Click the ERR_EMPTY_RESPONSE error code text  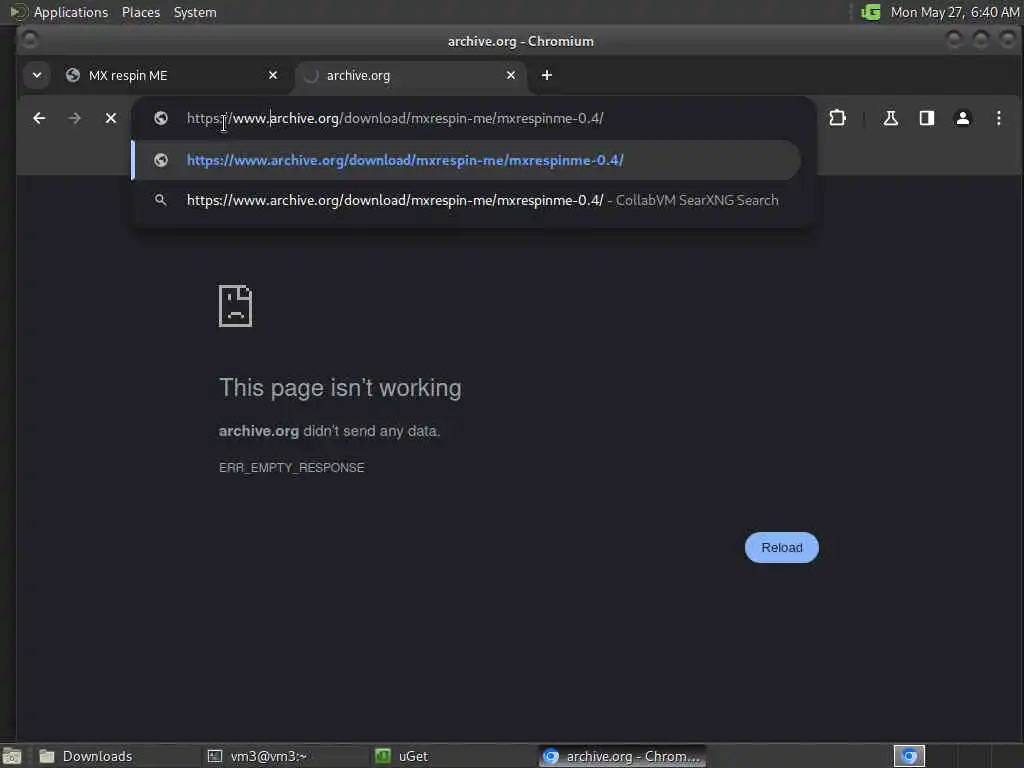(x=292, y=468)
